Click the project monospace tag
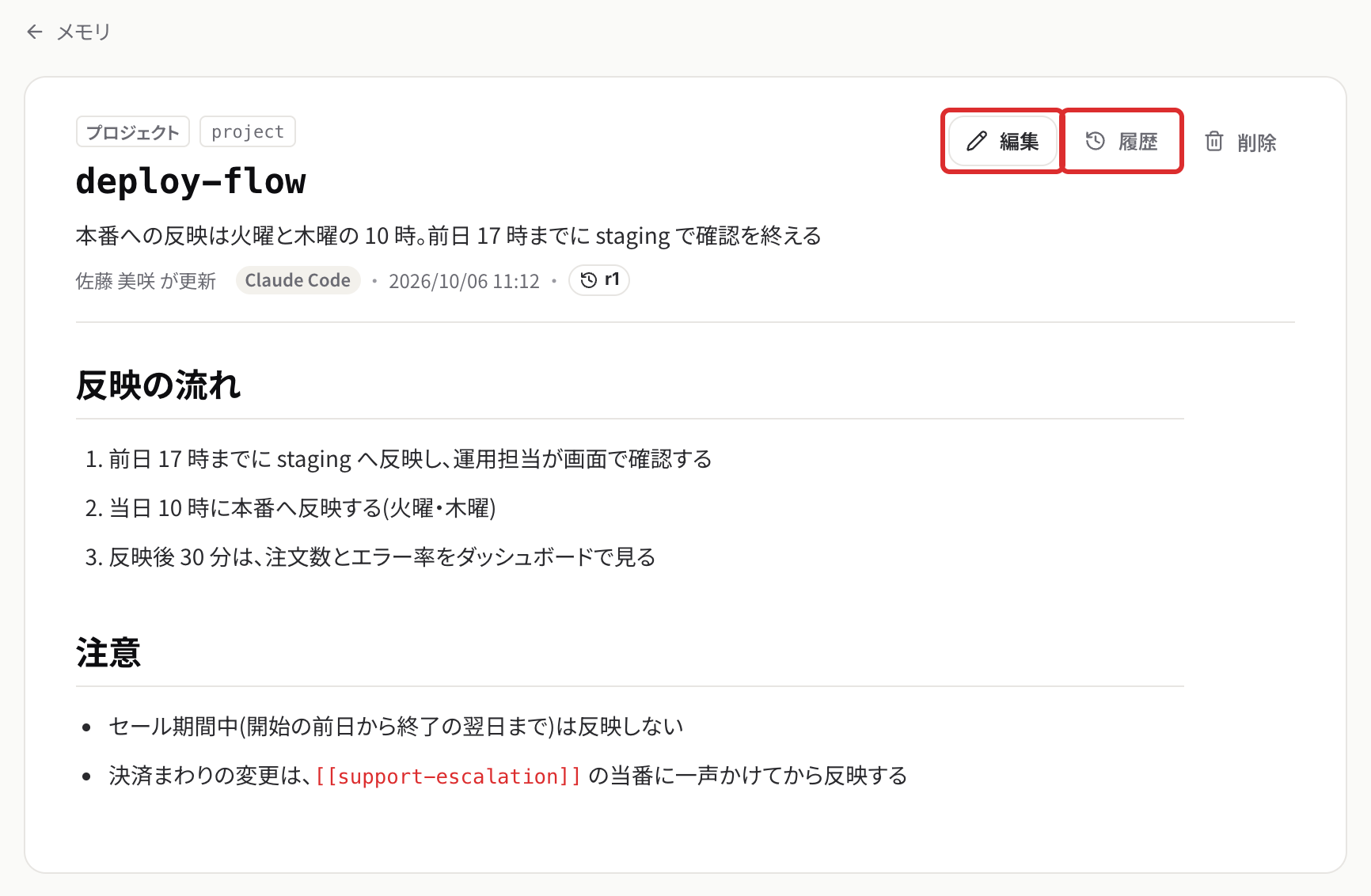This screenshot has width=1371, height=896. click(248, 132)
